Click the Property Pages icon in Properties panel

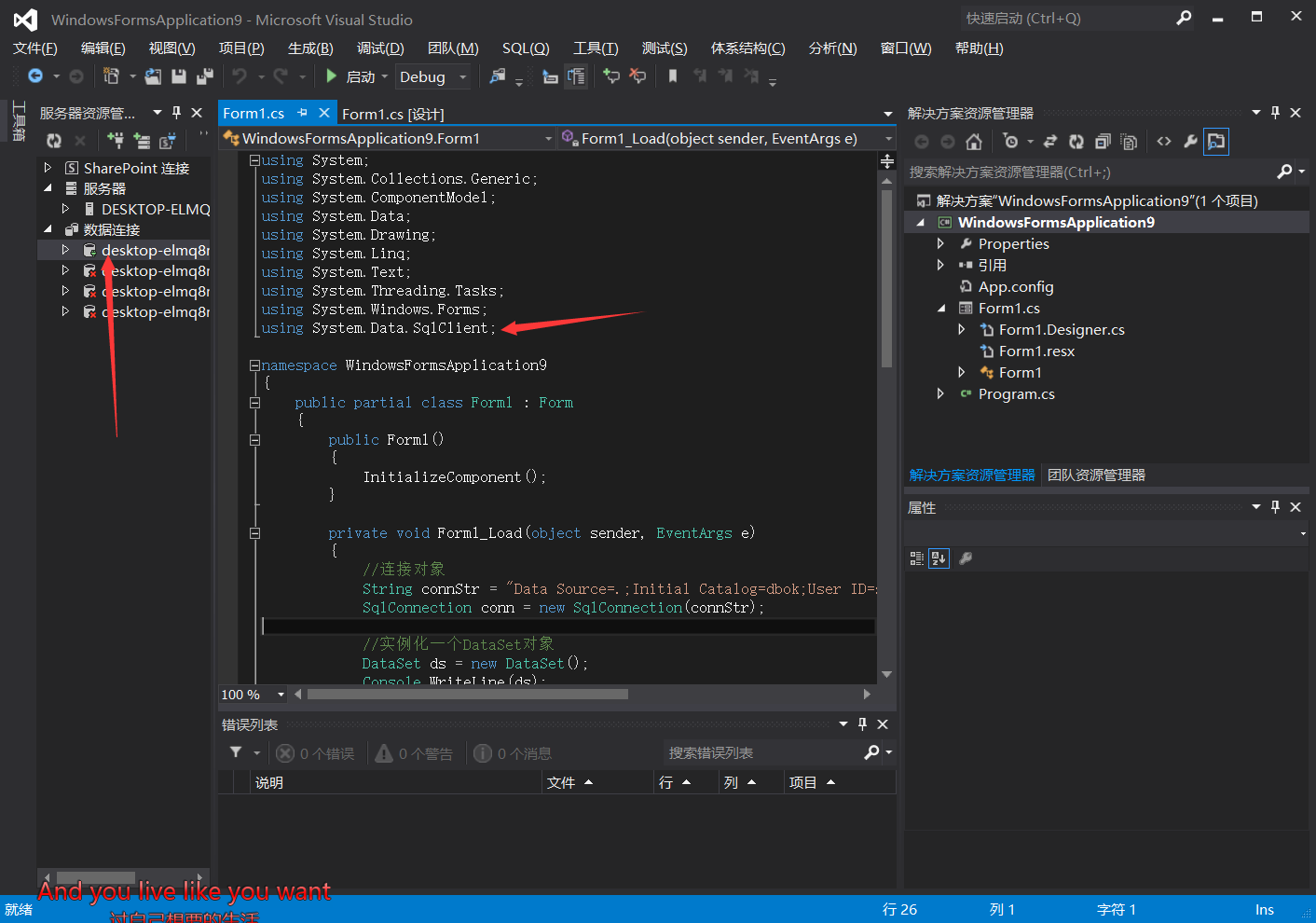click(966, 558)
